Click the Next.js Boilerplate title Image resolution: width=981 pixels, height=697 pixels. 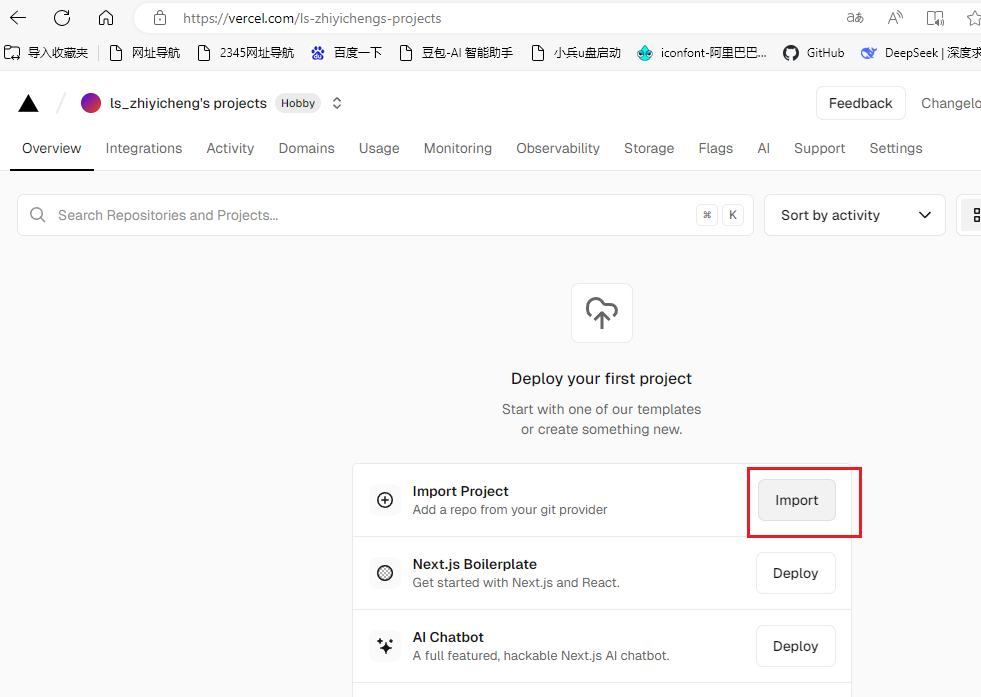click(x=475, y=564)
